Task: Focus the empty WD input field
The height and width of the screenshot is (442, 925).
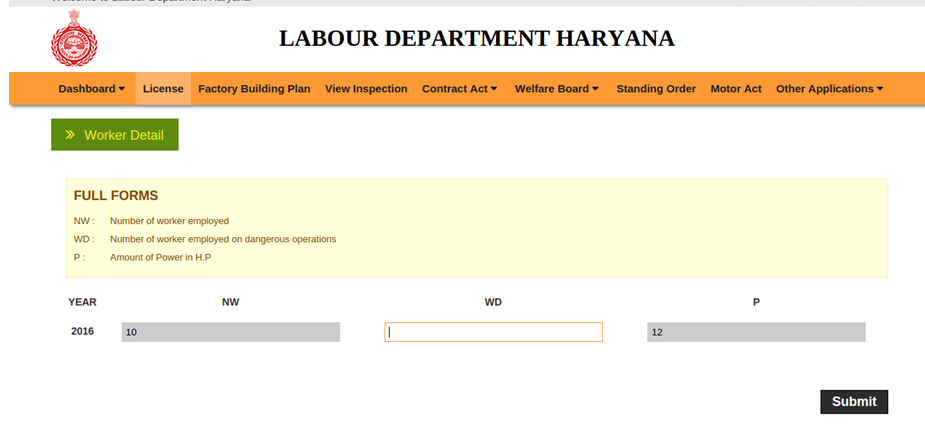Action: click(x=493, y=332)
